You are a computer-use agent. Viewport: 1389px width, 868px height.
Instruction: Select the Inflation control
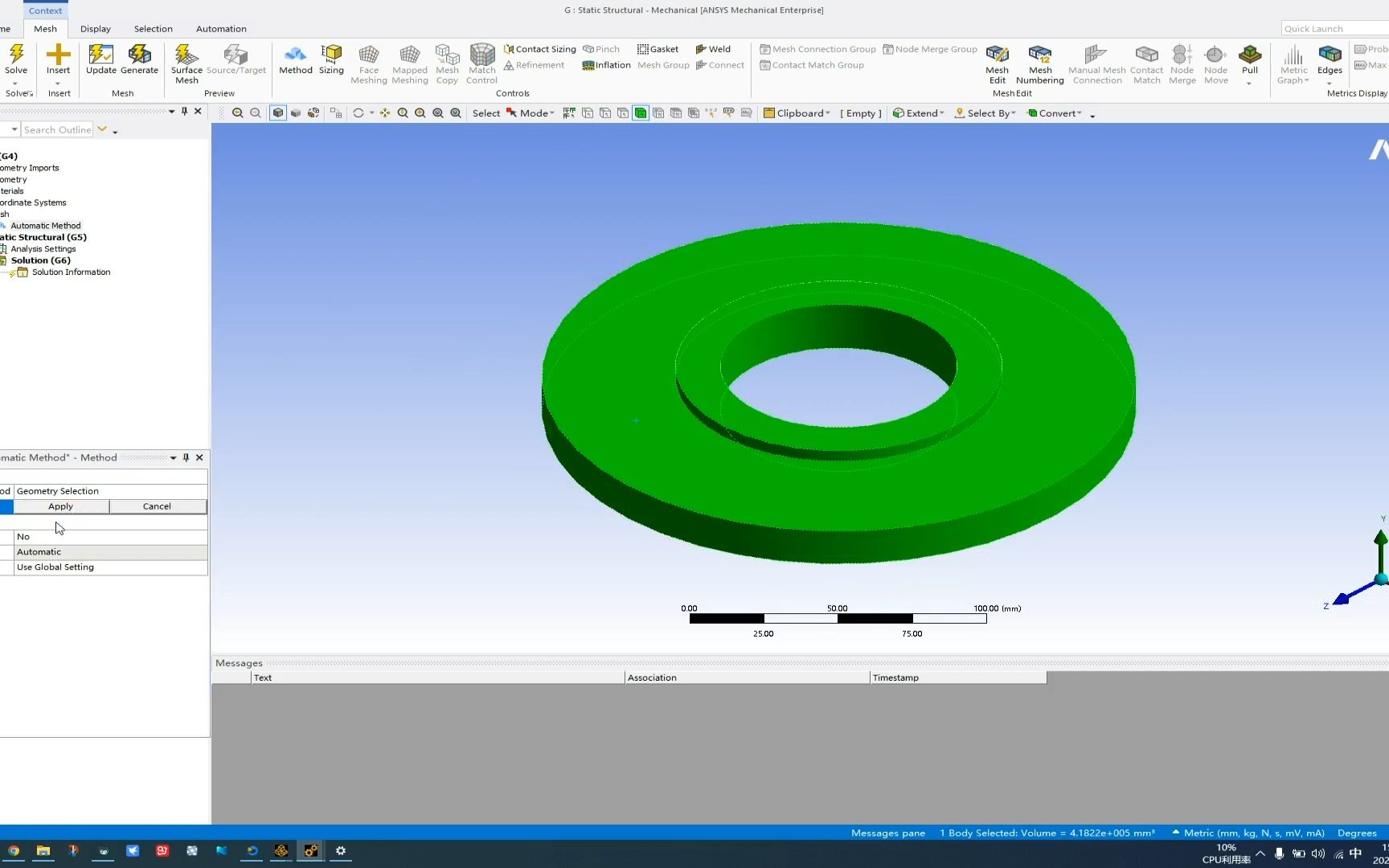[606, 65]
